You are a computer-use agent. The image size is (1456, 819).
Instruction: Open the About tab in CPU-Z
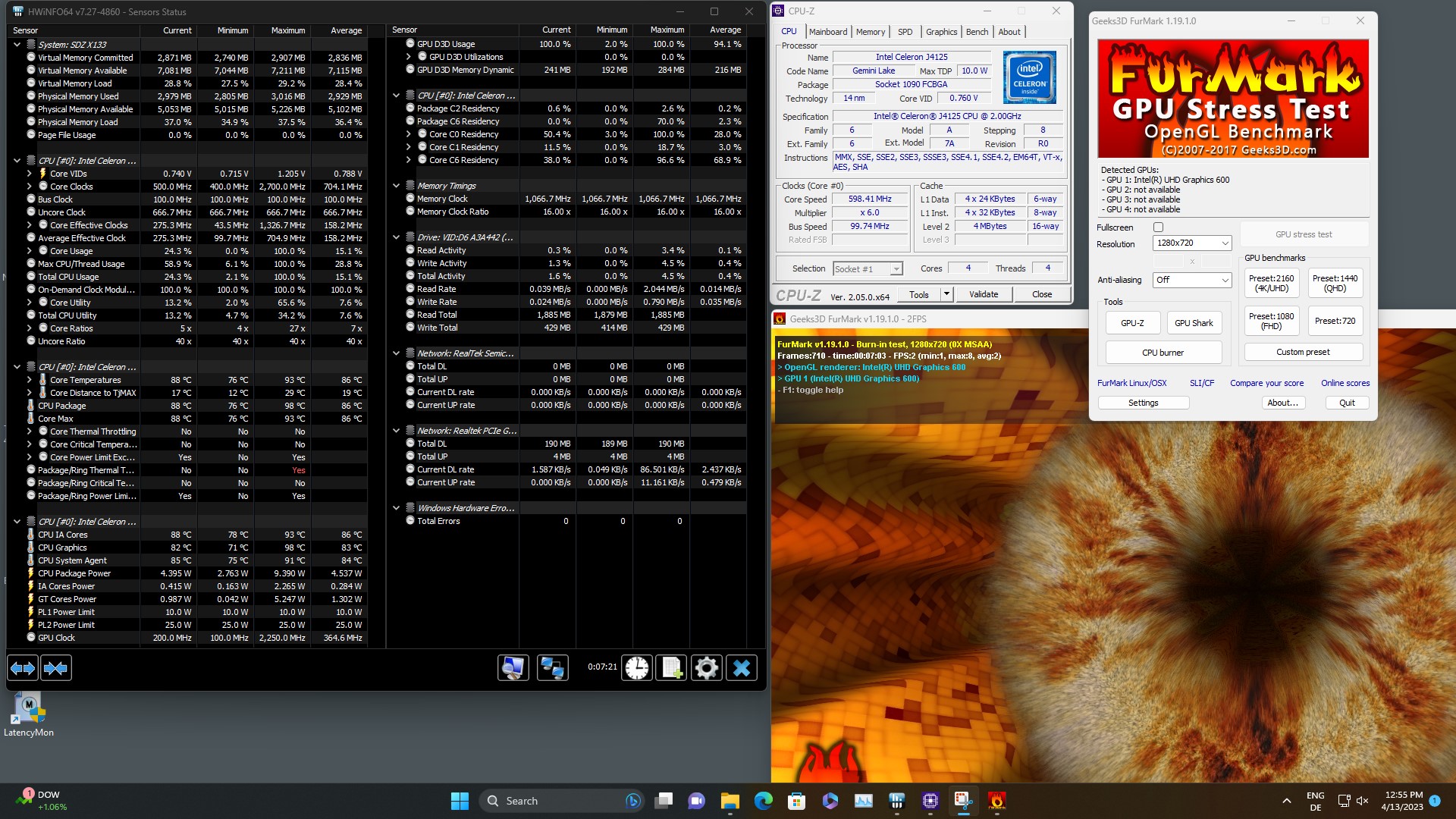click(x=1009, y=32)
